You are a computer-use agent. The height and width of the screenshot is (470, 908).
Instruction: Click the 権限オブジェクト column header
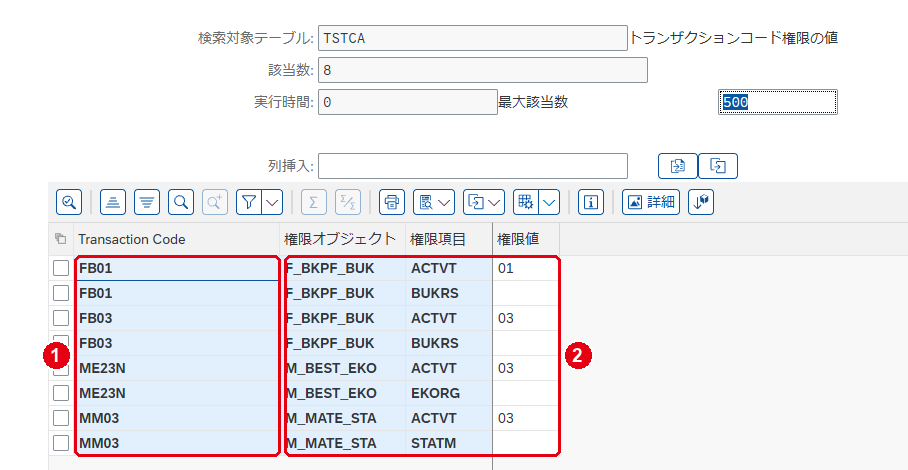pos(342,239)
